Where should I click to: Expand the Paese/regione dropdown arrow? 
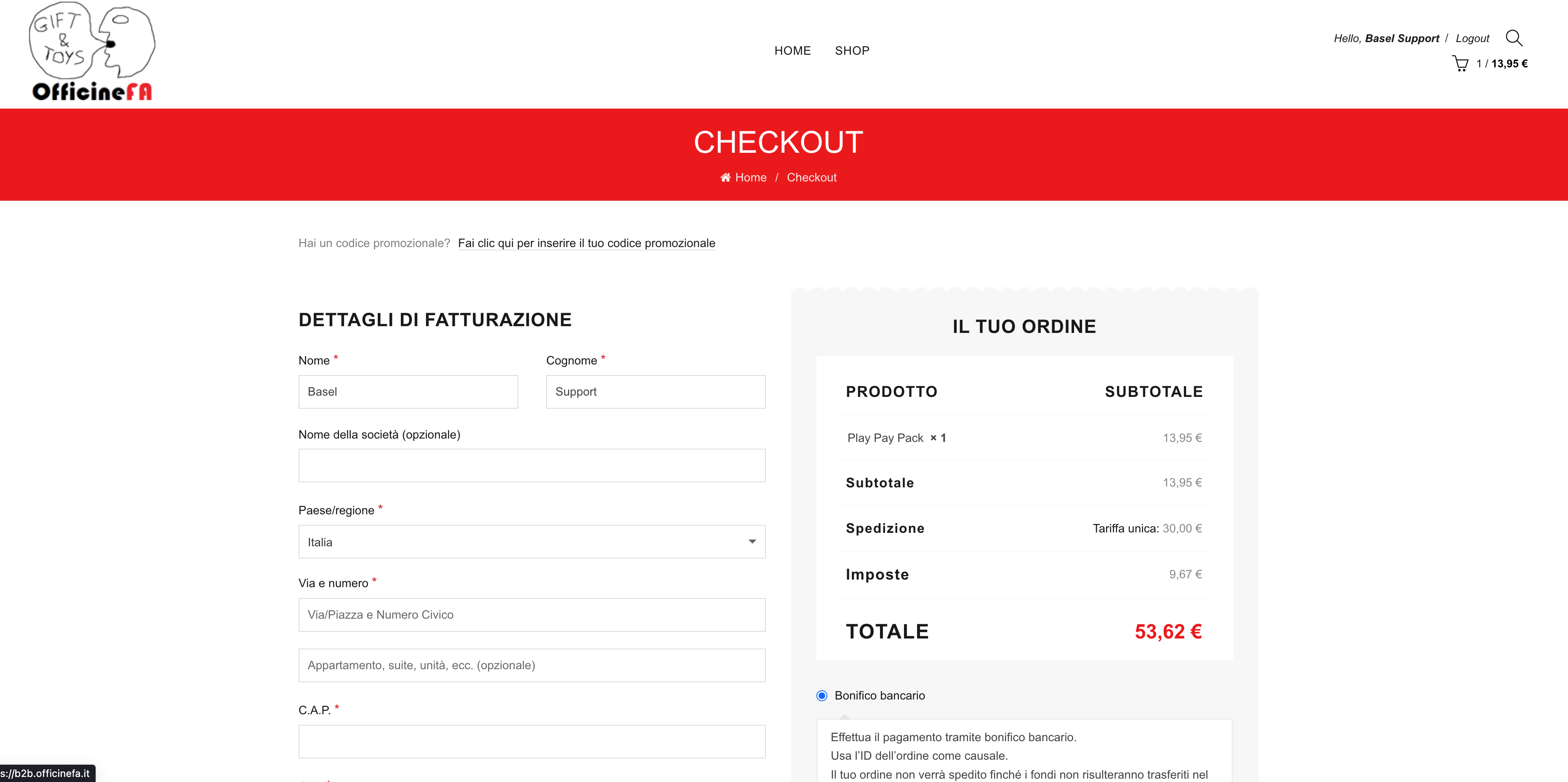[752, 542]
